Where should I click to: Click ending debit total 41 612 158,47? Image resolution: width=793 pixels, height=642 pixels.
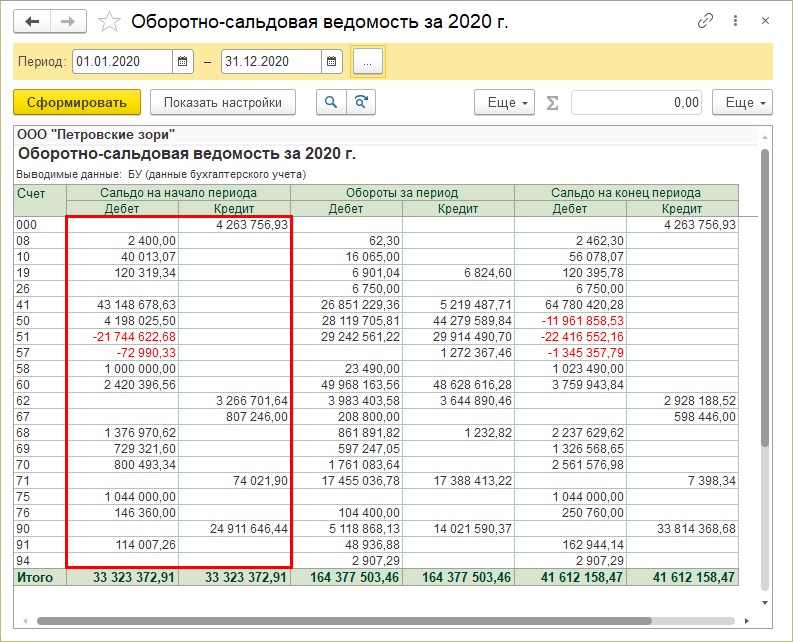tap(582, 577)
